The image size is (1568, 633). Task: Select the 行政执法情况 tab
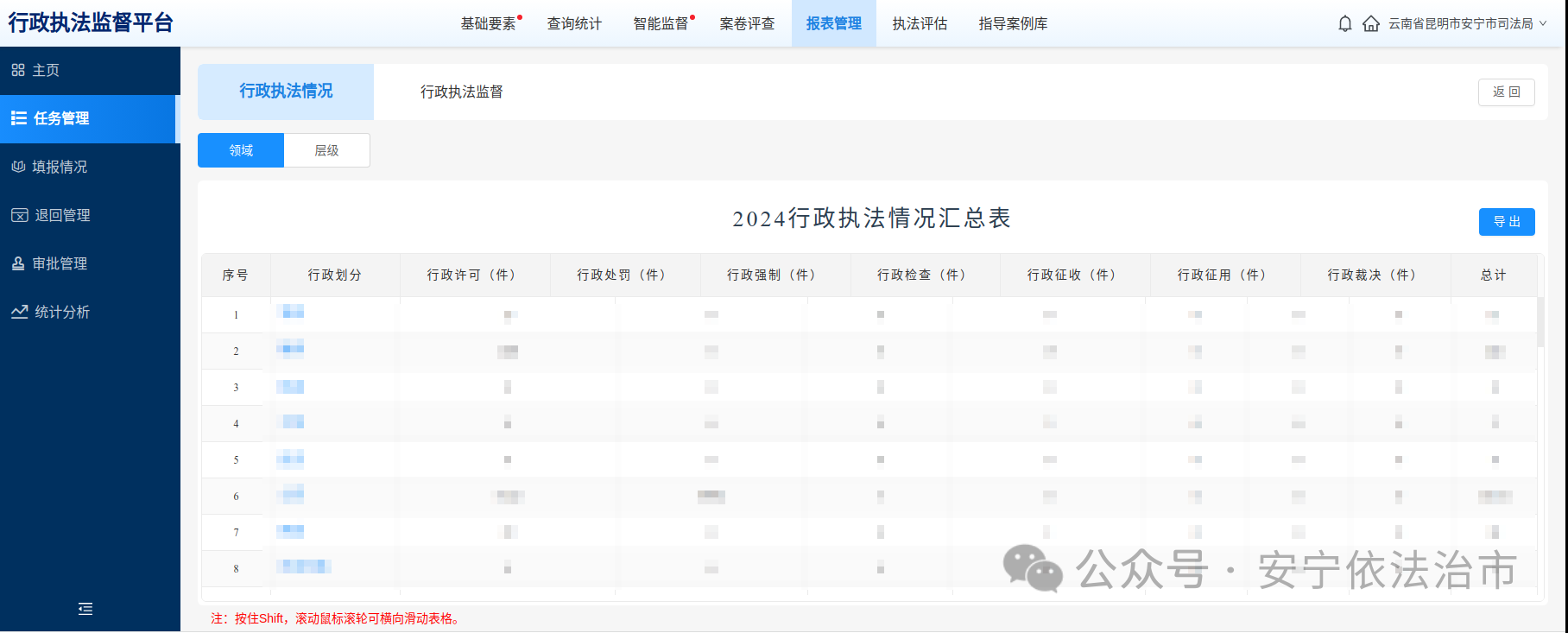[x=286, y=92]
